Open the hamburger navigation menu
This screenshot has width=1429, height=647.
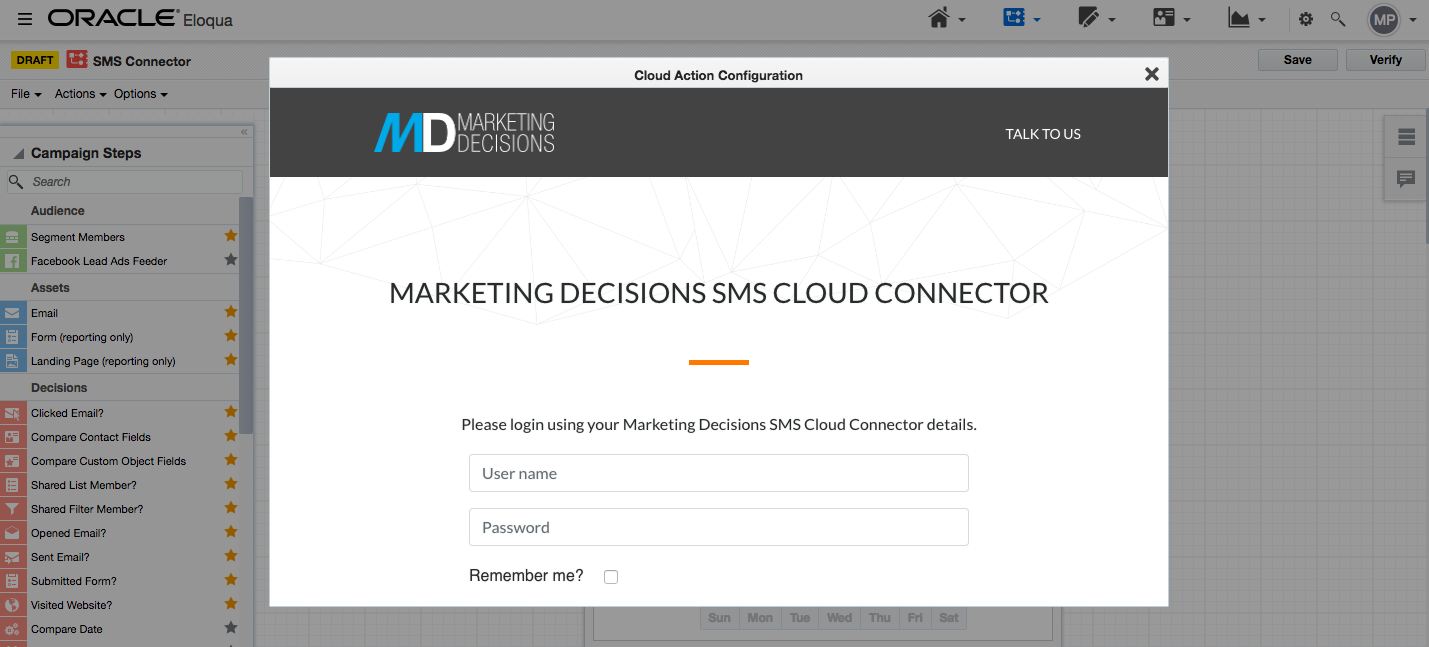(25, 19)
